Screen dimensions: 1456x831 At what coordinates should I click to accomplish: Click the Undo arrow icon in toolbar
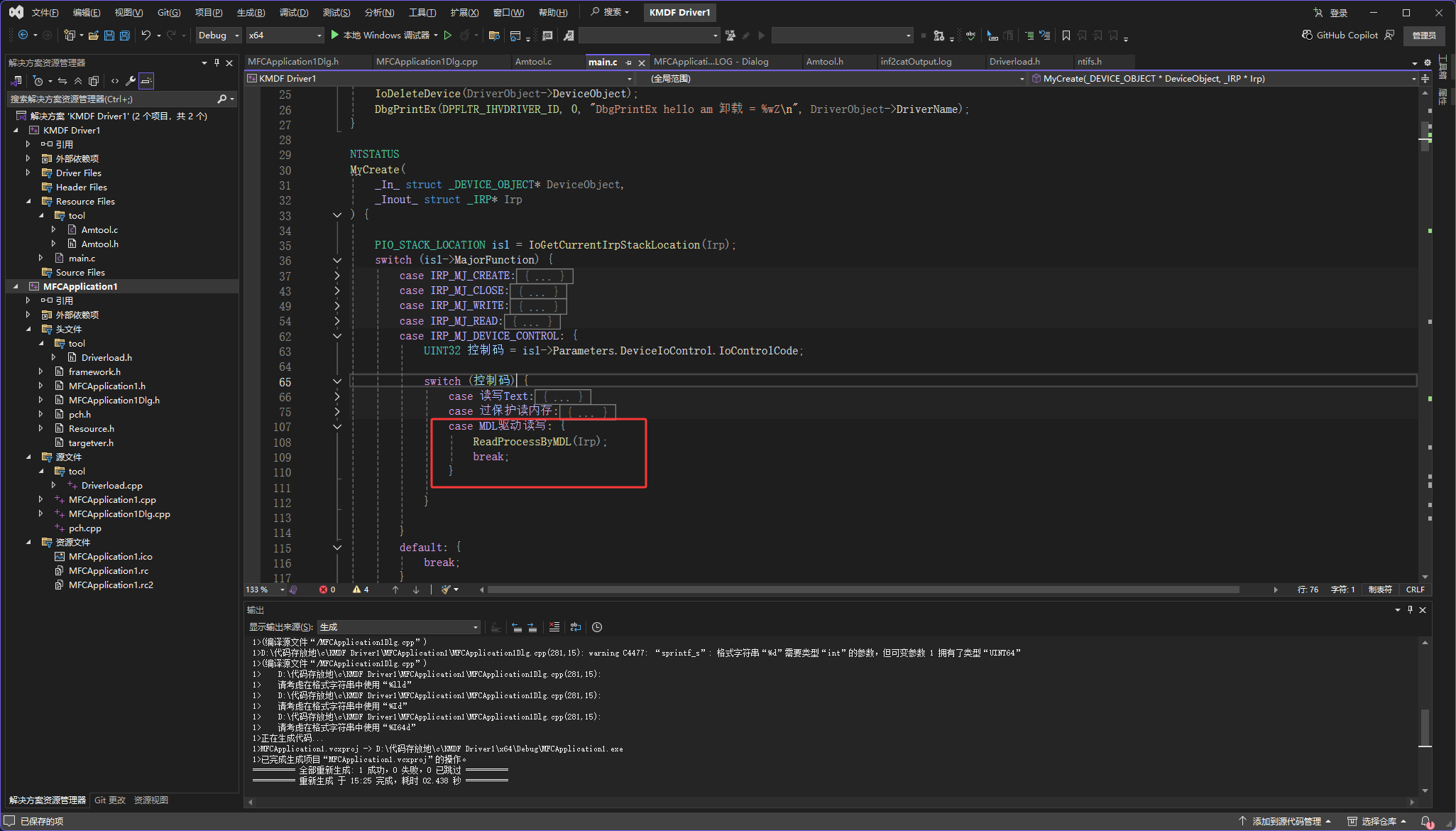(146, 35)
